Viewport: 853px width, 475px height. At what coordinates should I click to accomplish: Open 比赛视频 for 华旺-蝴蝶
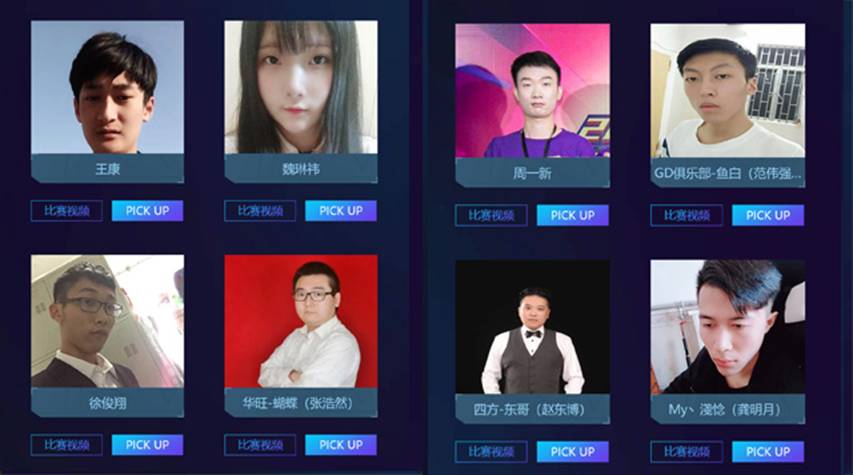click(x=260, y=445)
